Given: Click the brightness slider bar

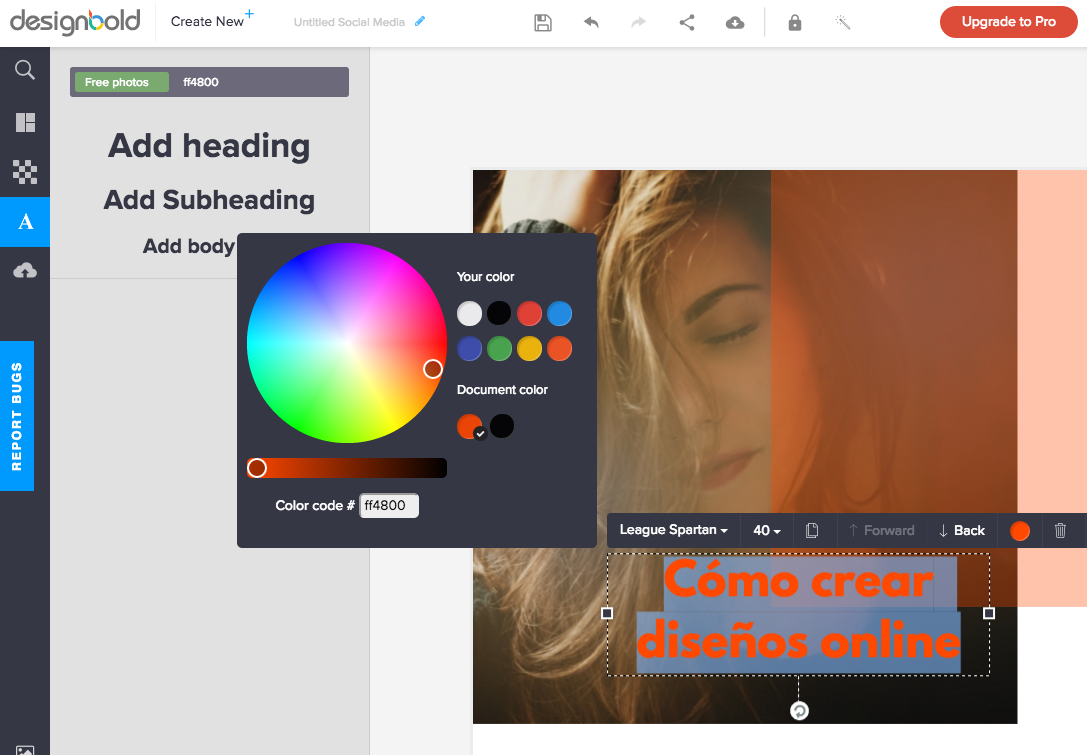Looking at the screenshot, I should [x=350, y=468].
